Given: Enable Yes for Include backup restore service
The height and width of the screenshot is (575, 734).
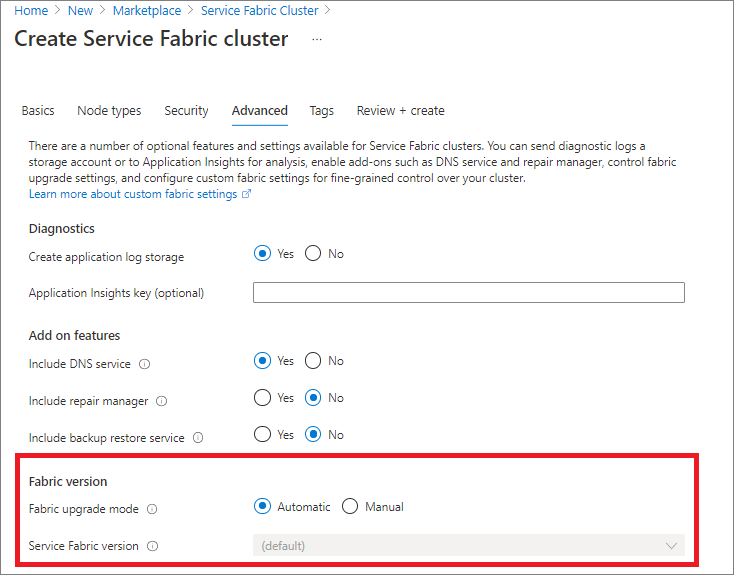Looking at the screenshot, I should (x=263, y=435).
